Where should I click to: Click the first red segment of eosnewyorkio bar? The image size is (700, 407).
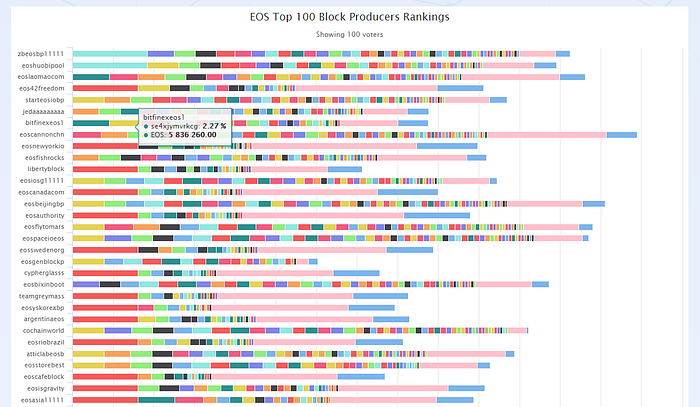tap(105, 146)
